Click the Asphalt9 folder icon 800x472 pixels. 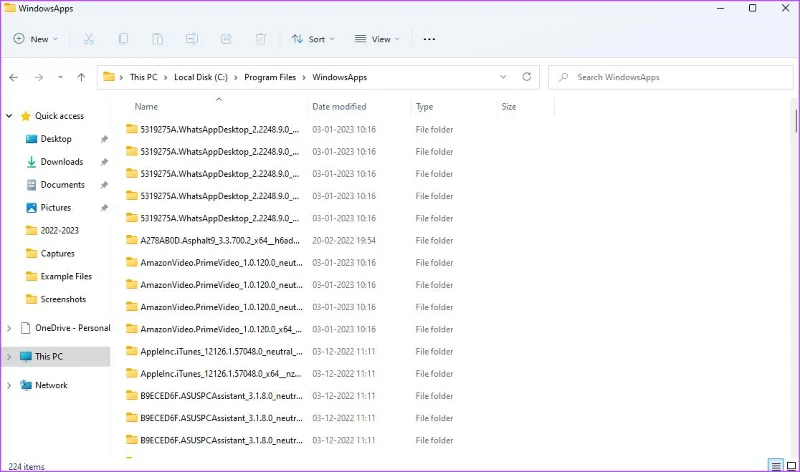(132, 240)
